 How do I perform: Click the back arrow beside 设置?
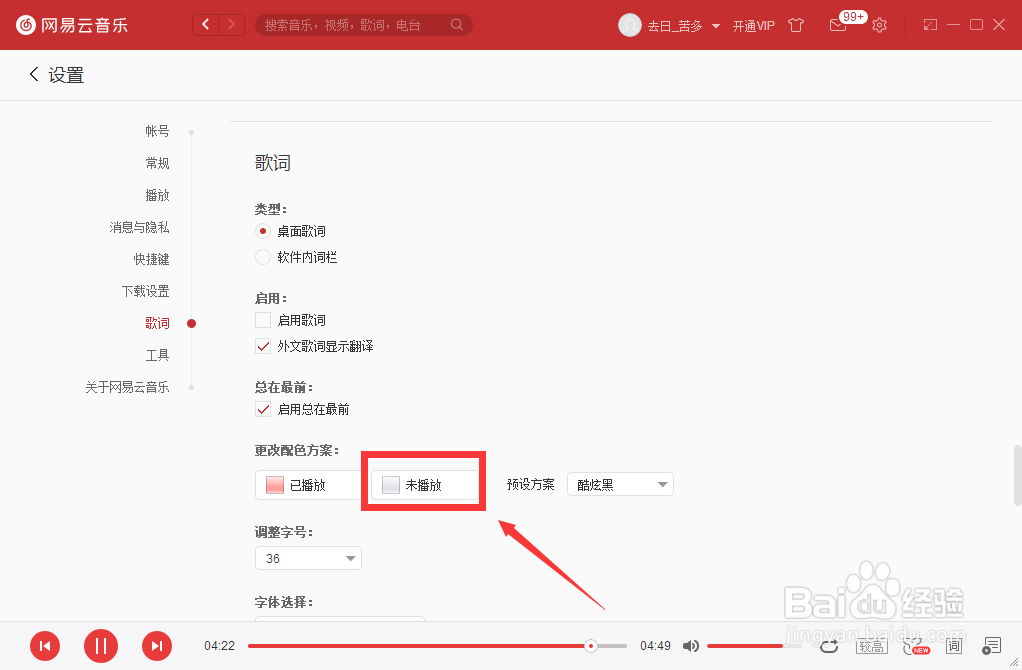click(x=33, y=74)
